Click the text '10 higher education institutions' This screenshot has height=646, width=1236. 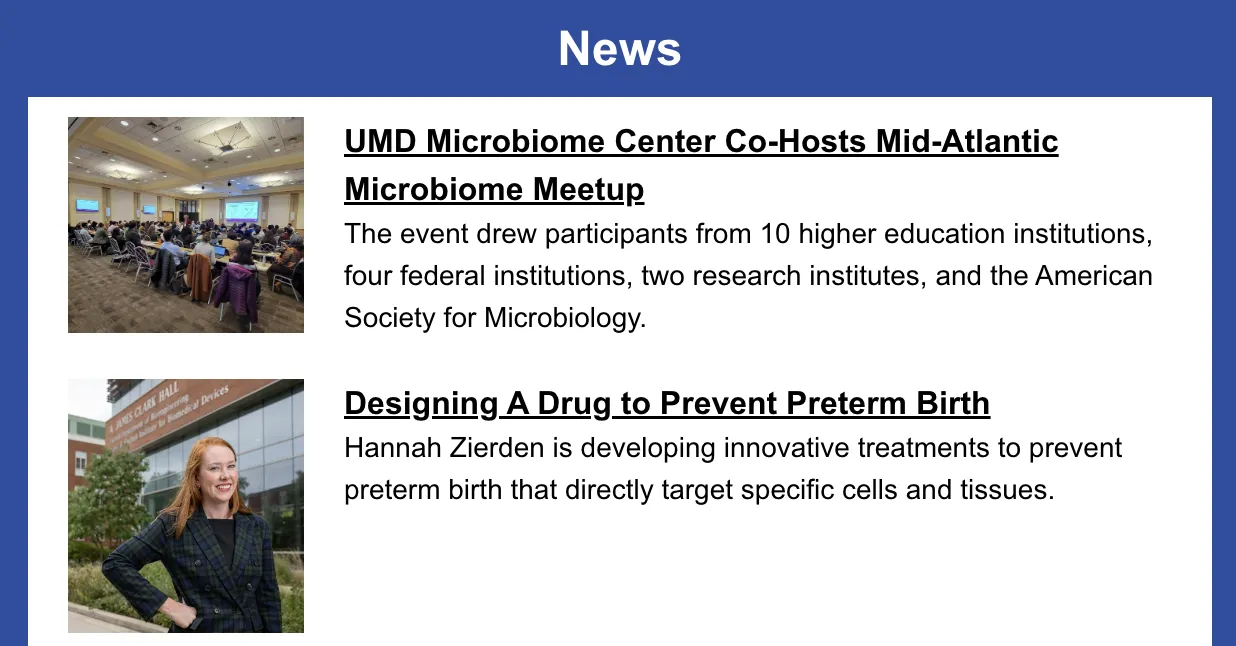click(956, 234)
